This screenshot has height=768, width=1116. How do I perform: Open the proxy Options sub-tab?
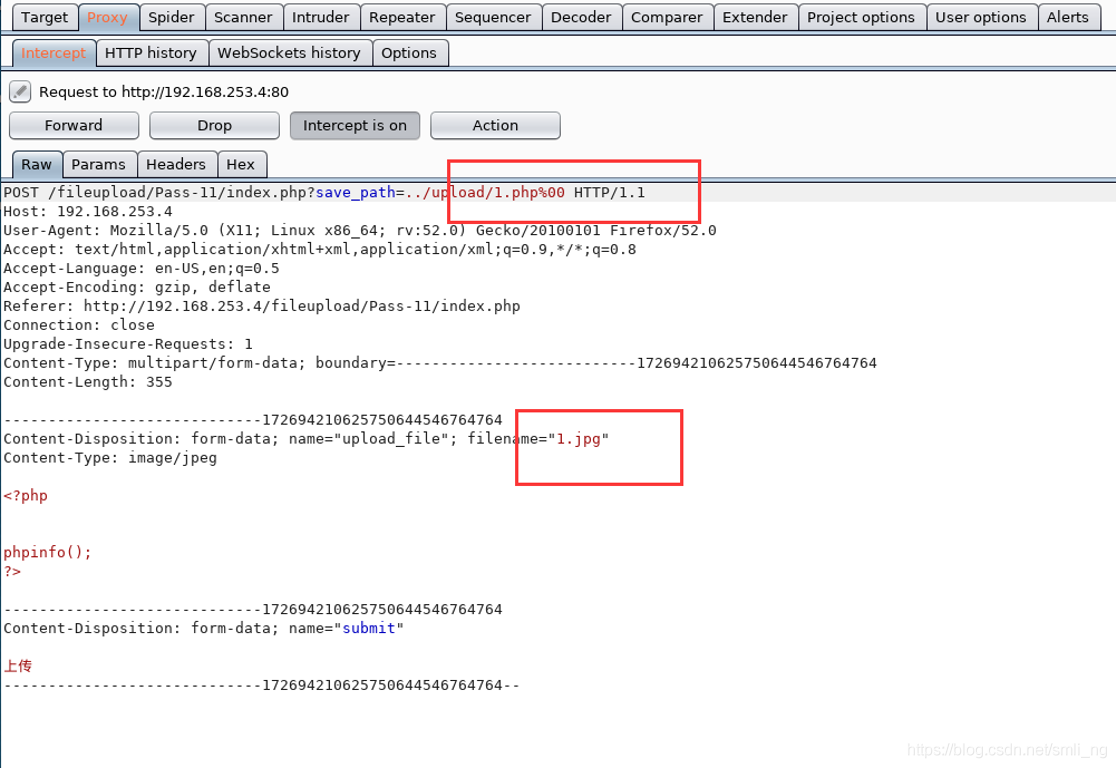(x=409, y=53)
